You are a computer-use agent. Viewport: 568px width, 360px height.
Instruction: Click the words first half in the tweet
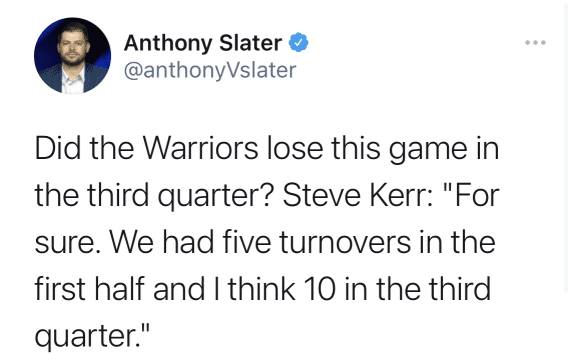pyautogui.click(x=89, y=289)
